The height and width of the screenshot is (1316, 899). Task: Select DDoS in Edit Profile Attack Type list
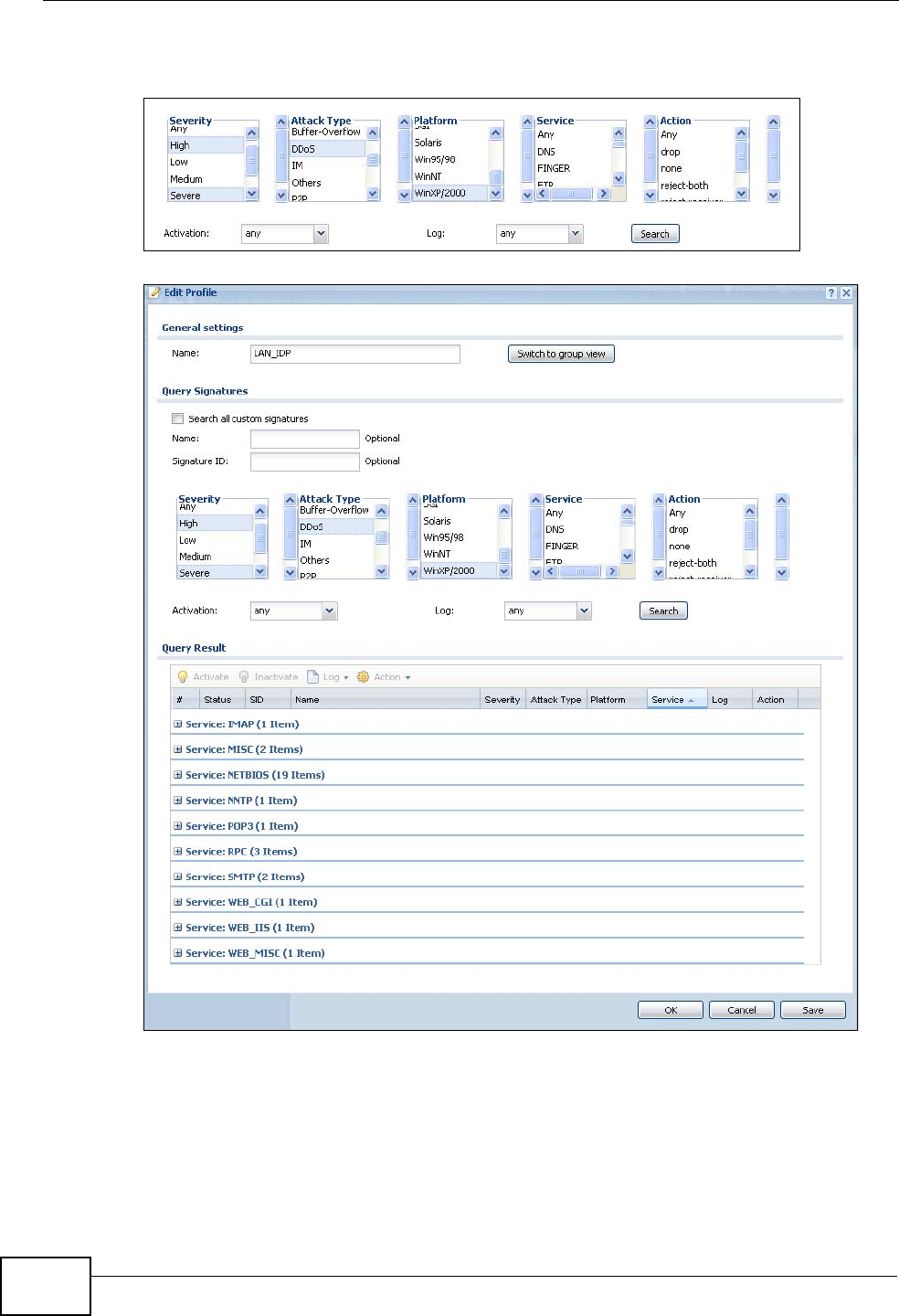(x=336, y=526)
